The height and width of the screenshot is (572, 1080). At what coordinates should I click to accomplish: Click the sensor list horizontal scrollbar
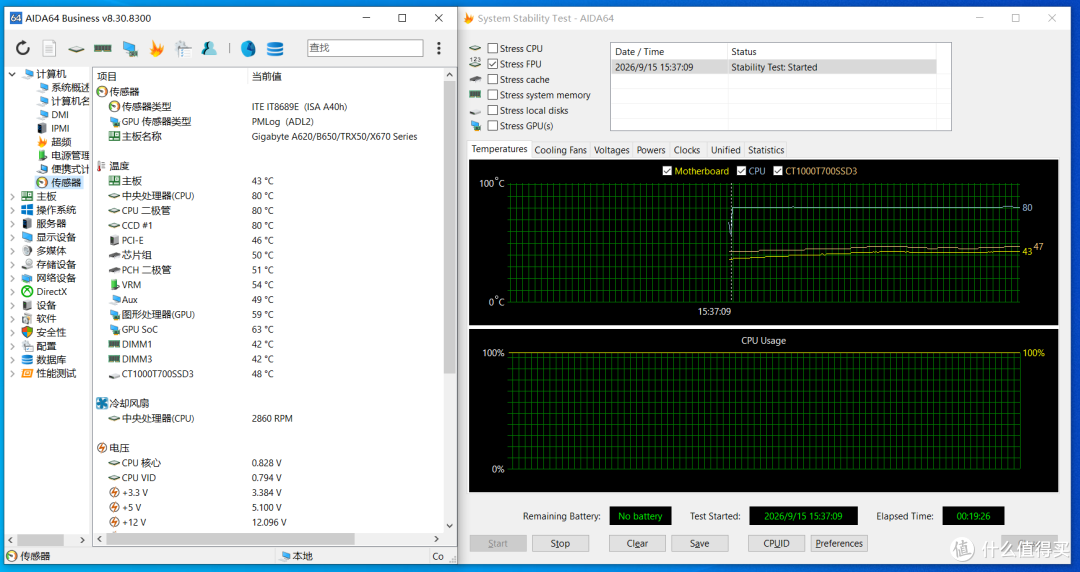(x=231, y=539)
